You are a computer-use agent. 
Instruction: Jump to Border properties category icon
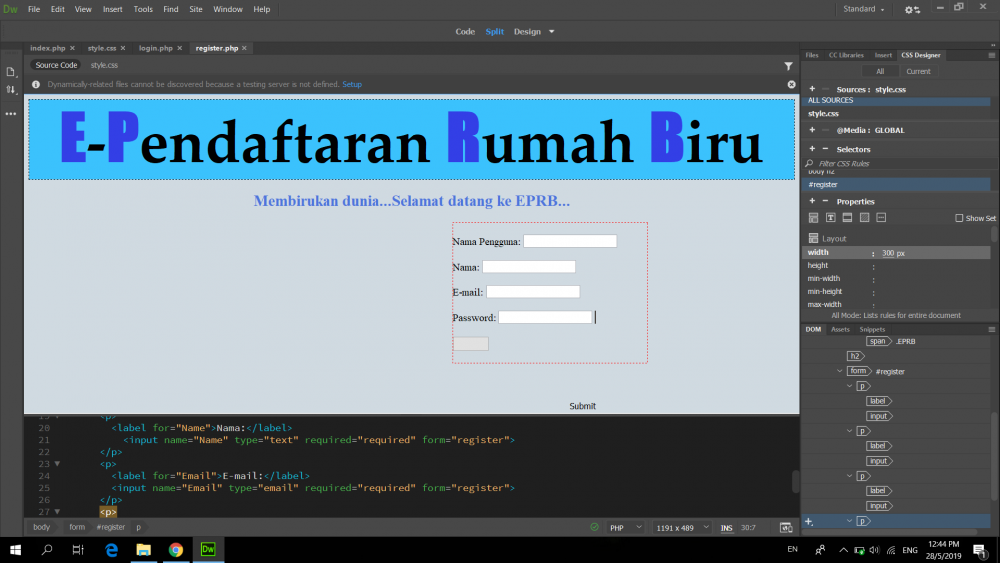tap(847, 218)
